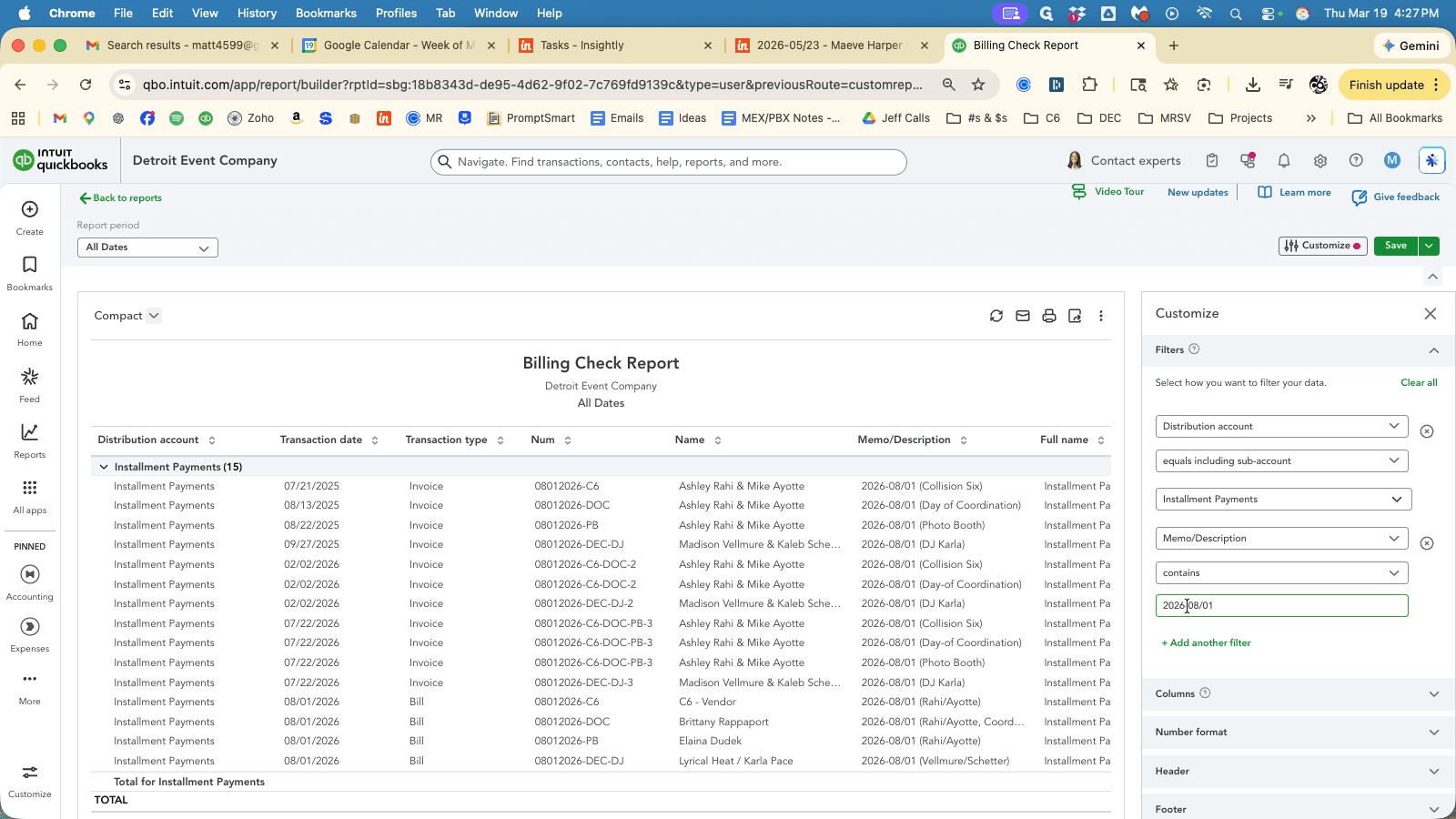
Task: Click Clear all filters link
Action: 1419,383
